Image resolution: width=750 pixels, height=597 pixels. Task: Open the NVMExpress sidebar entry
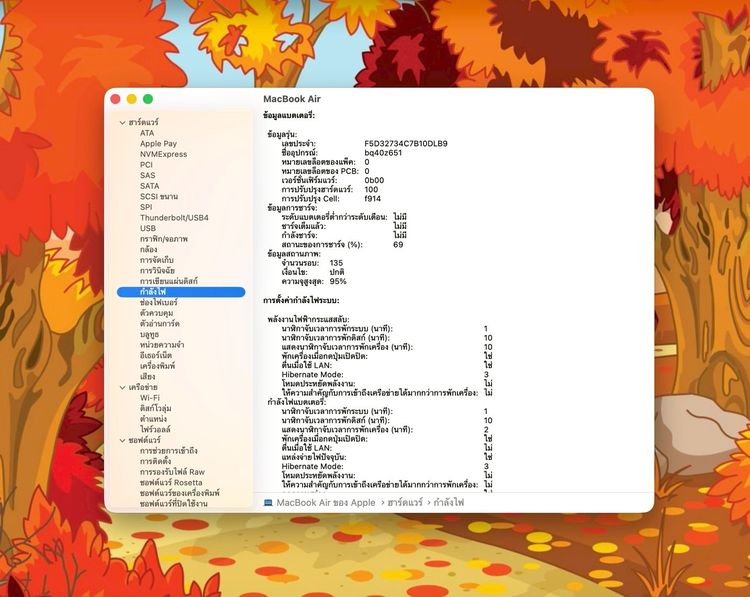pos(163,154)
